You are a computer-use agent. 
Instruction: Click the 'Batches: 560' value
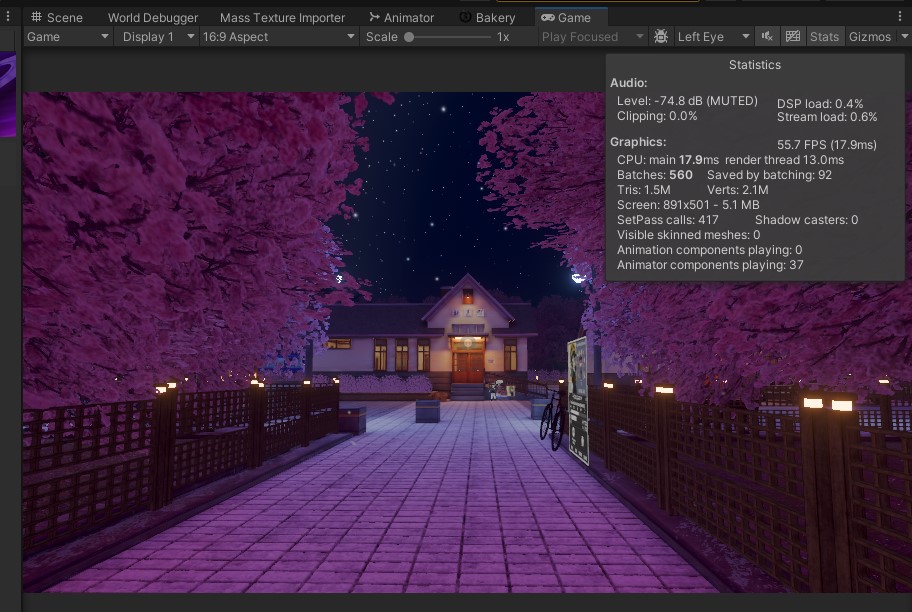click(654, 175)
